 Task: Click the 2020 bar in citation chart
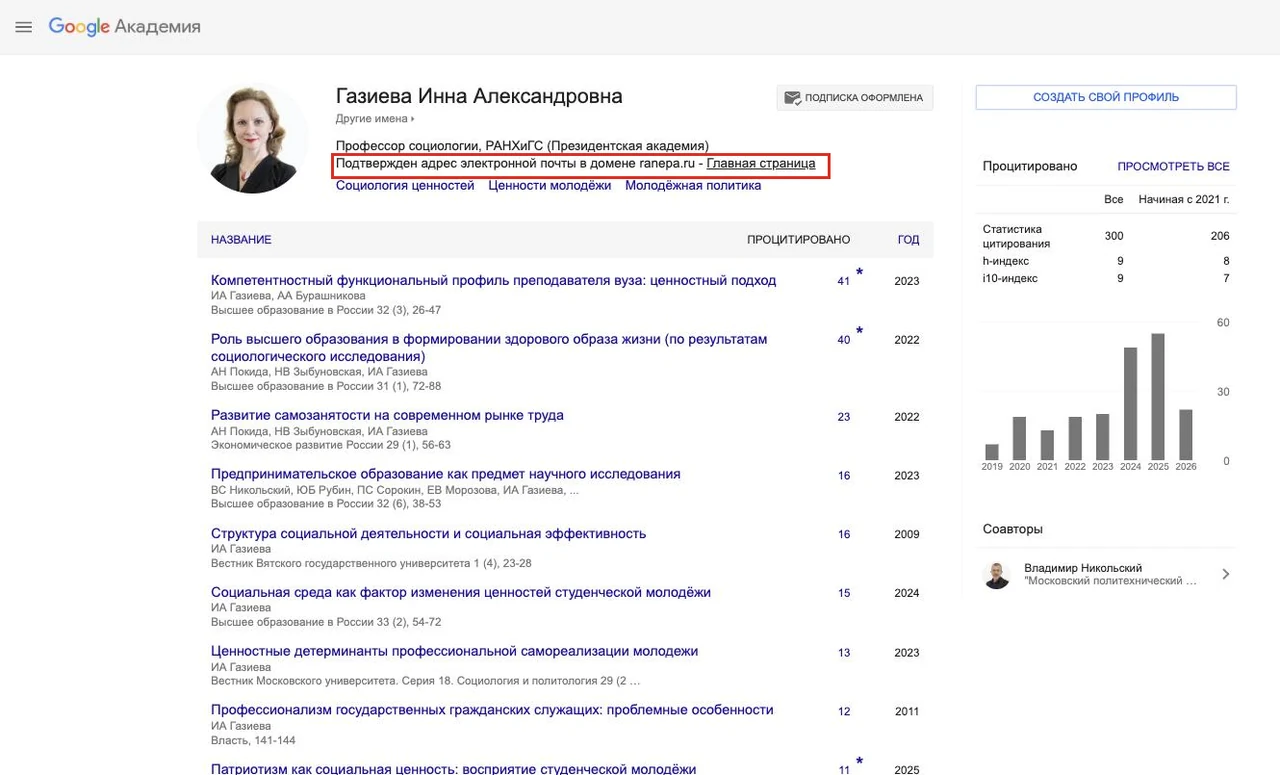[x=1019, y=438]
